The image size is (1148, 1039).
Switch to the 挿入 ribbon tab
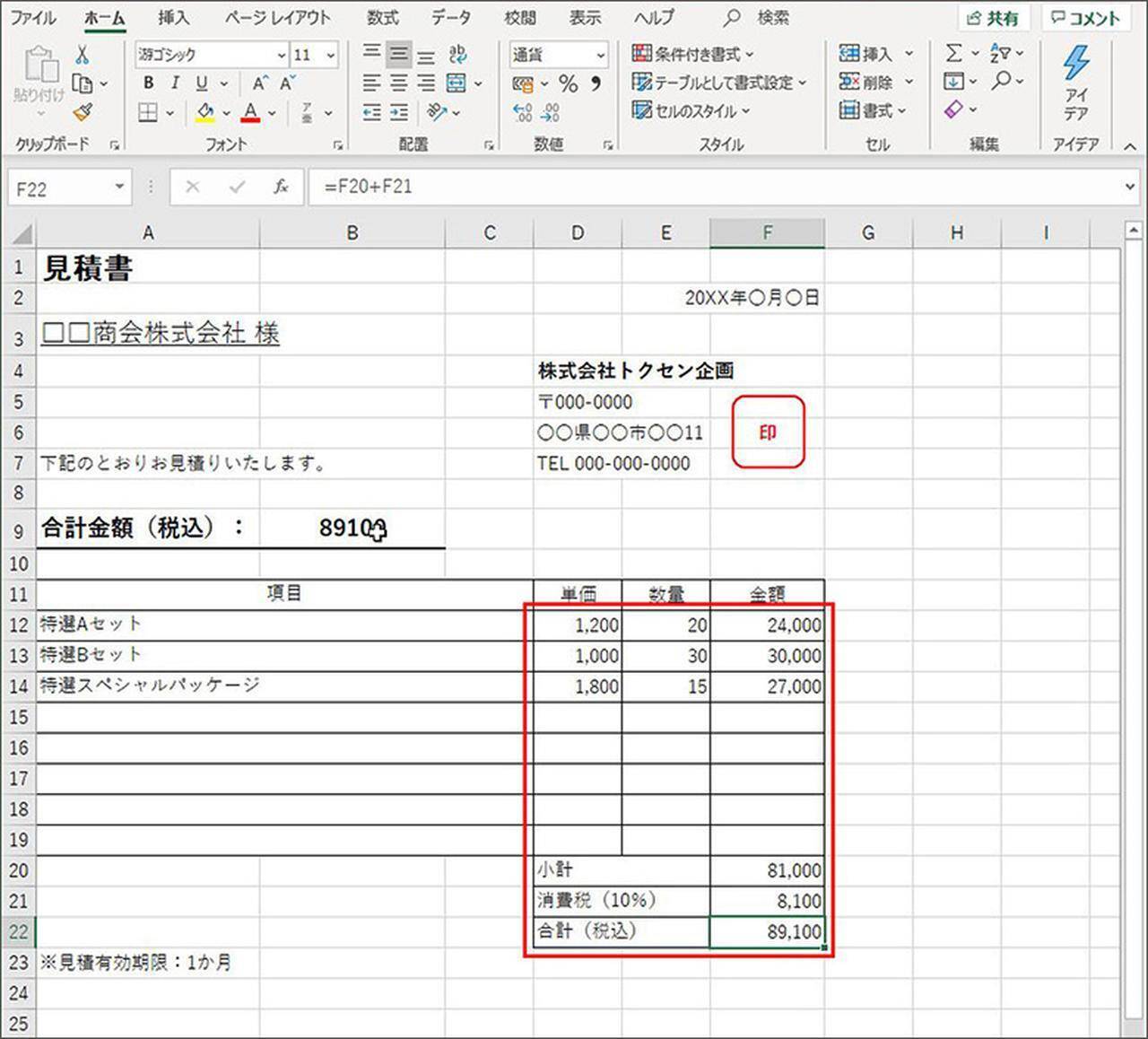[x=173, y=17]
